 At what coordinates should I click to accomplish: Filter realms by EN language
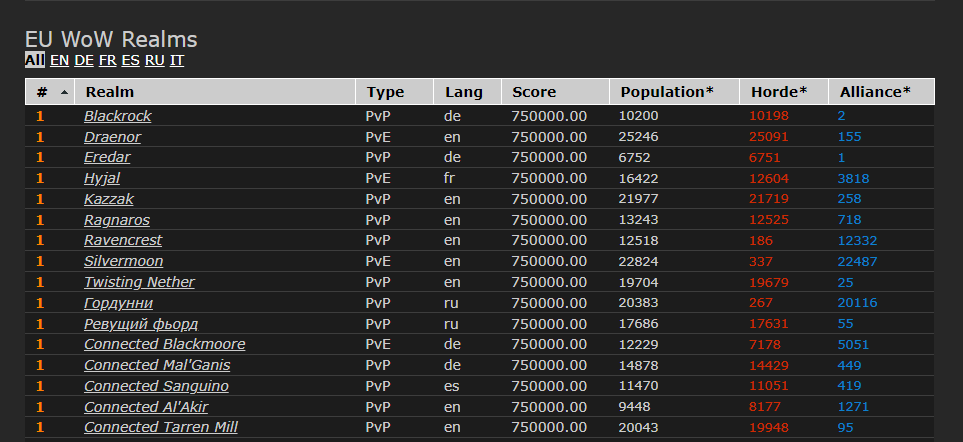pos(59,60)
